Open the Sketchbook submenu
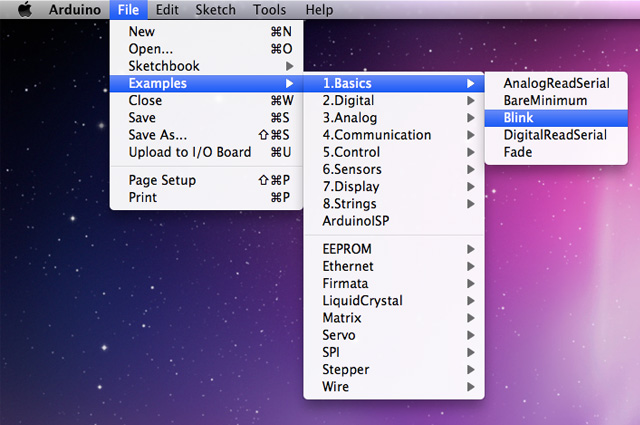The height and width of the screenshot is (425, 640). click(x=164, y=66)
